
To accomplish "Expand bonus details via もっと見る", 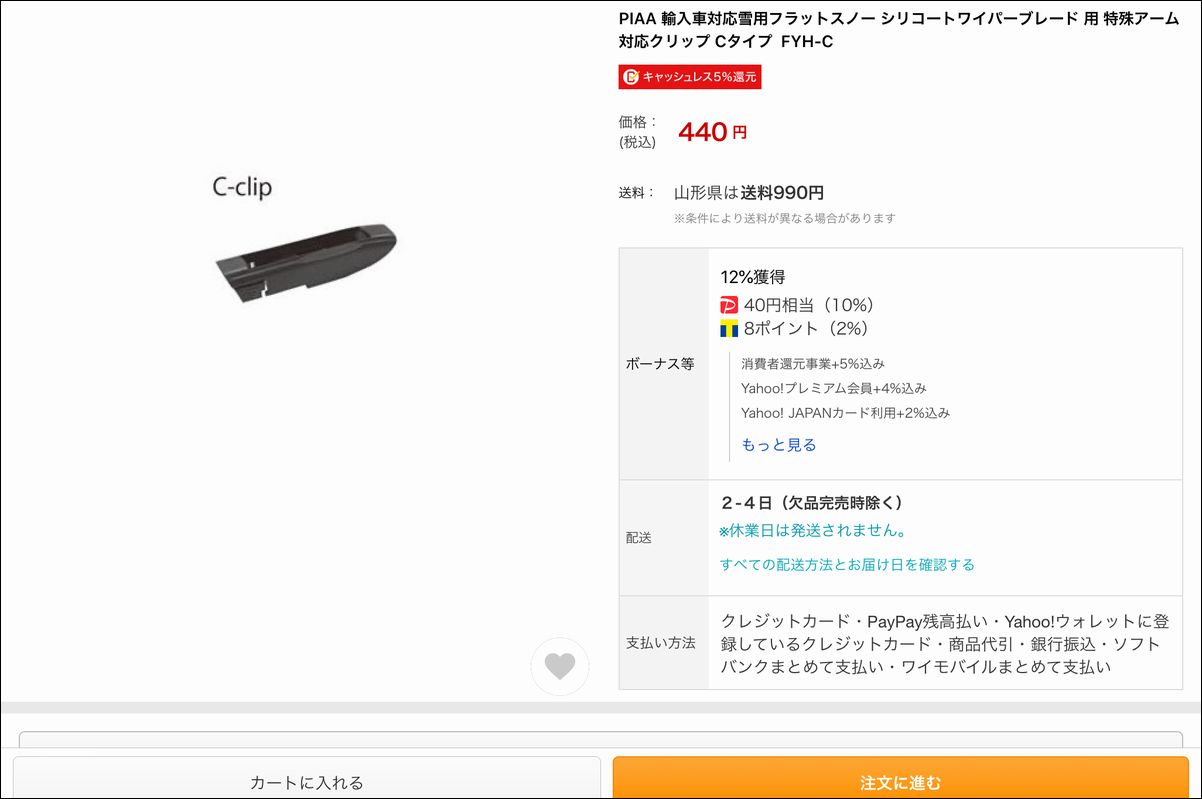I will tap(779, 445).
